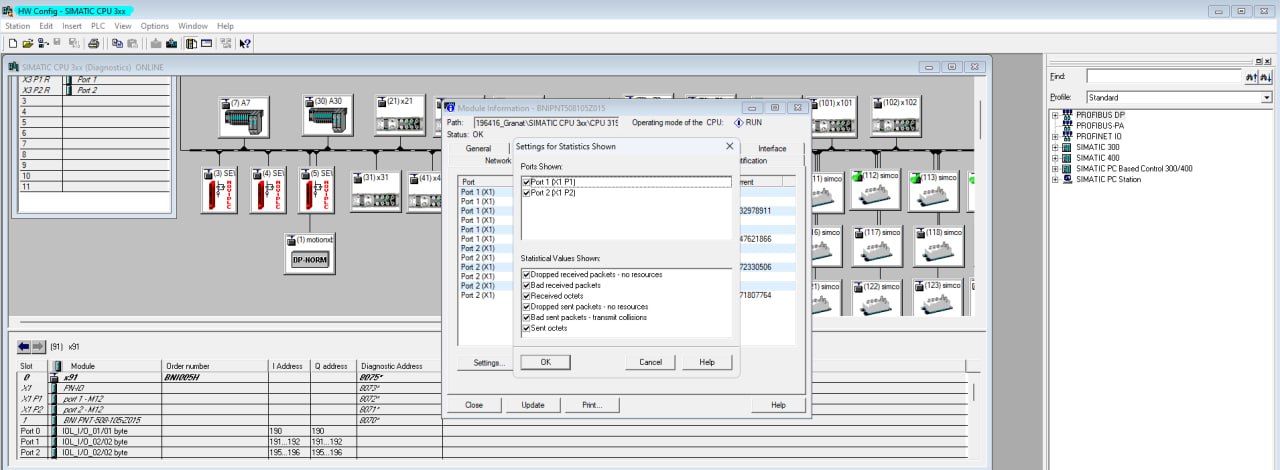Uncheck Port 2 (X1 P2) checkbox
1280x470 pixels.
click(527, 192)
